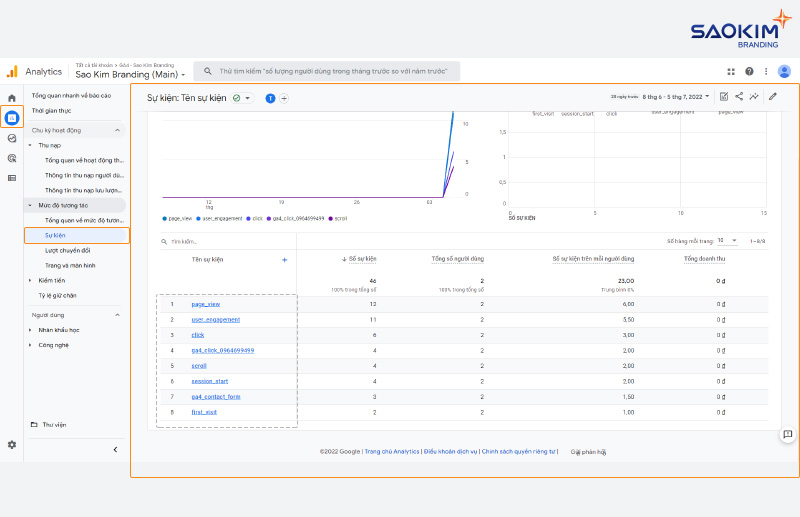Open Admin settings gear icon
The image size is (800, 517).
pyautogui.click(x=12, y=445)
